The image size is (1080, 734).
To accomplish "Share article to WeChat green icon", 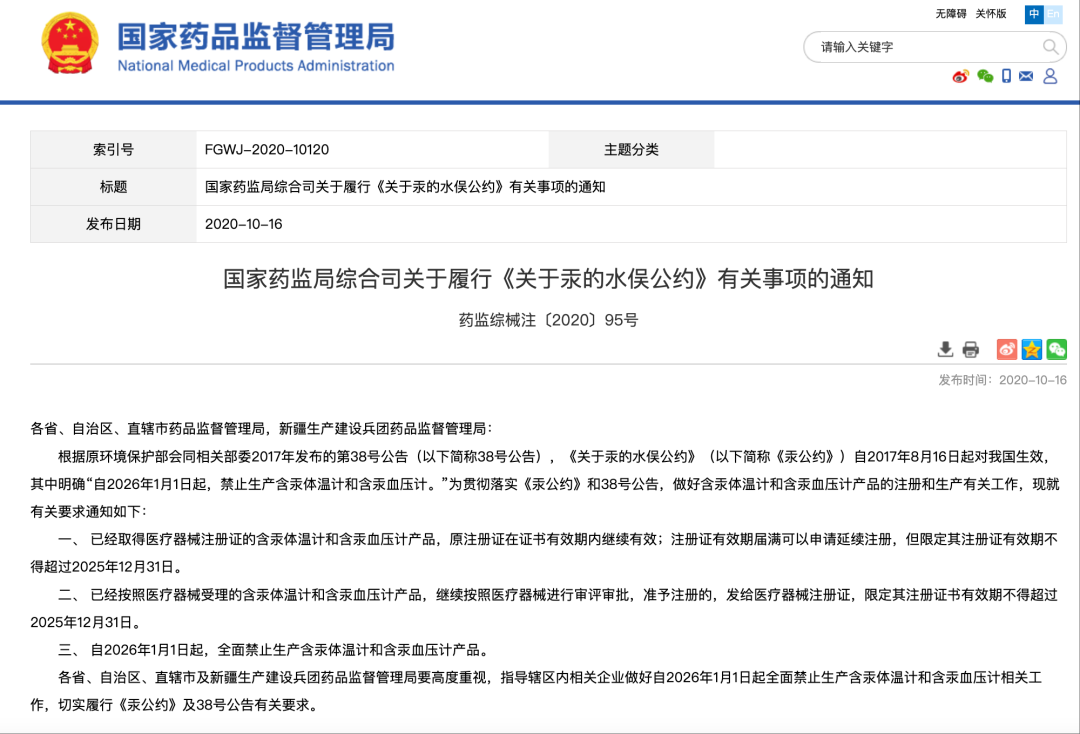I will pos(1057,349).
